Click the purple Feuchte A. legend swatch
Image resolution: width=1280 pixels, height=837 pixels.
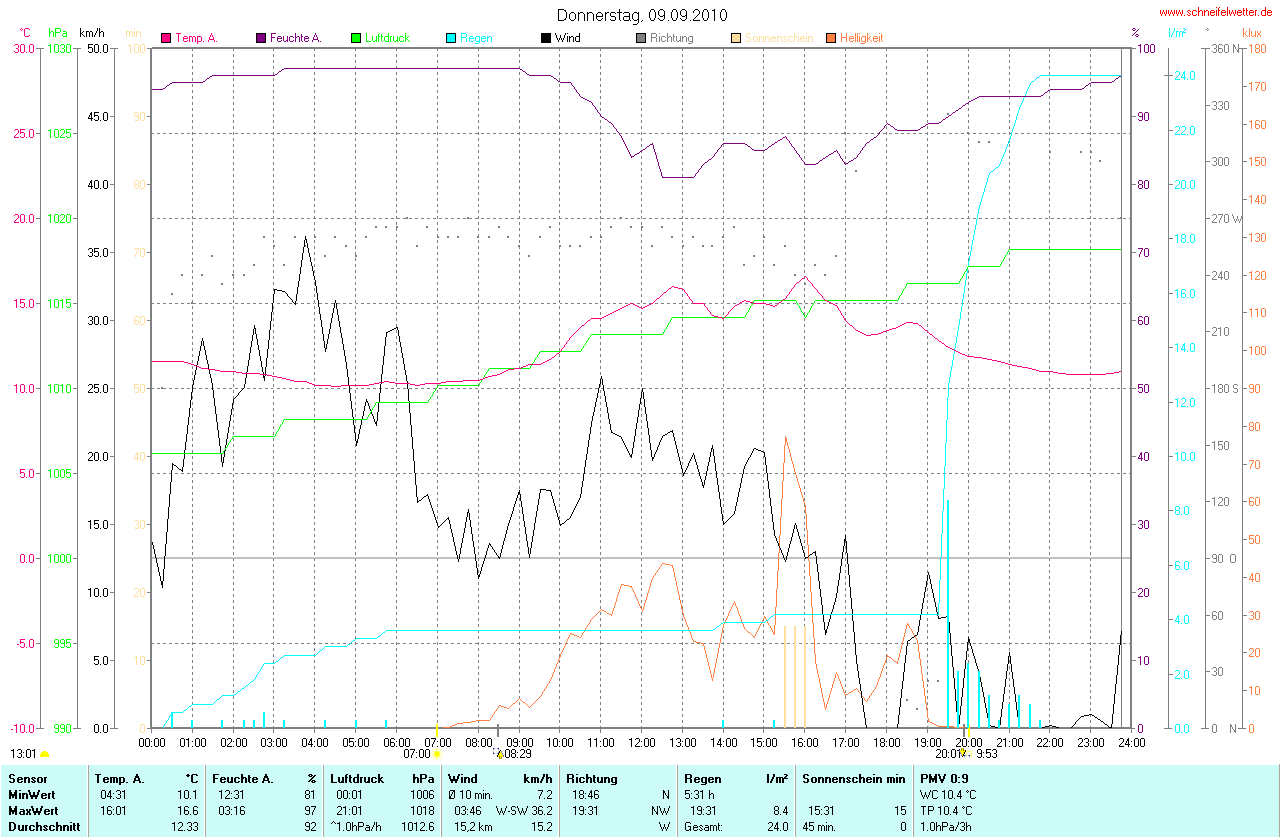261,38
